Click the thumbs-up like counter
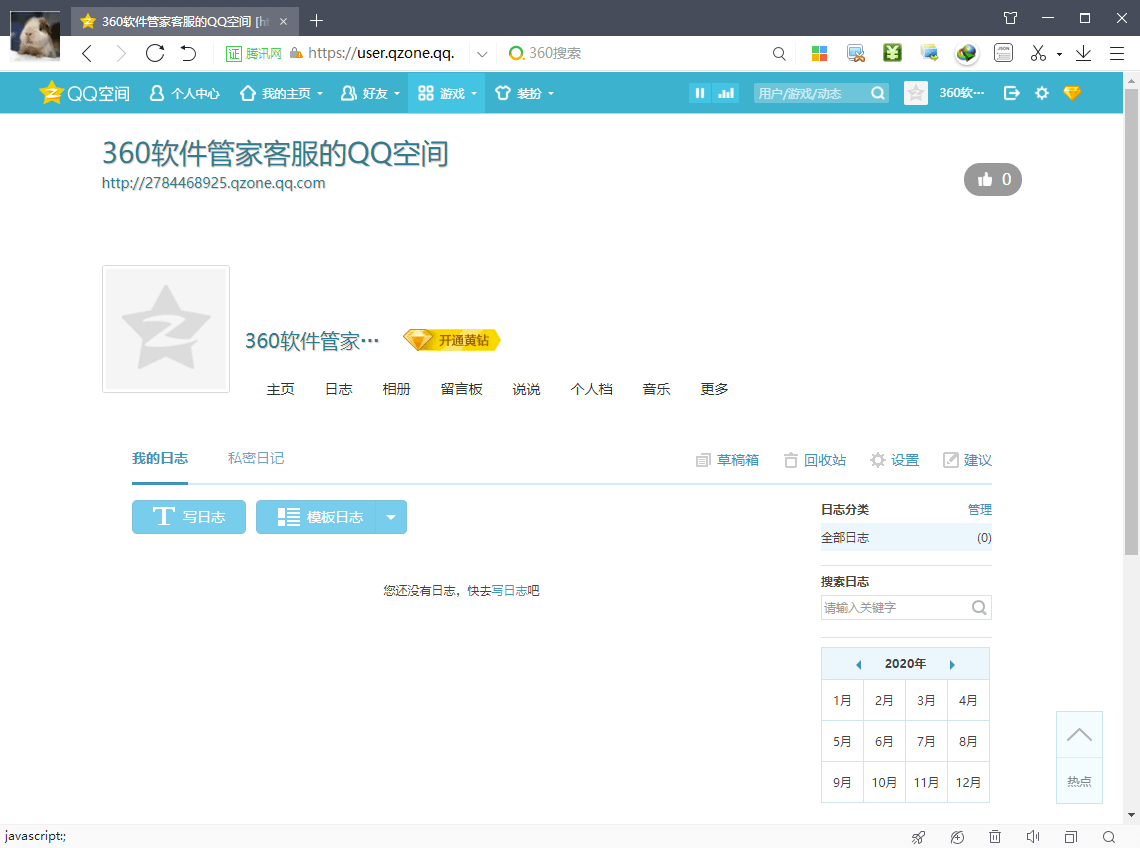 [993, 180]
